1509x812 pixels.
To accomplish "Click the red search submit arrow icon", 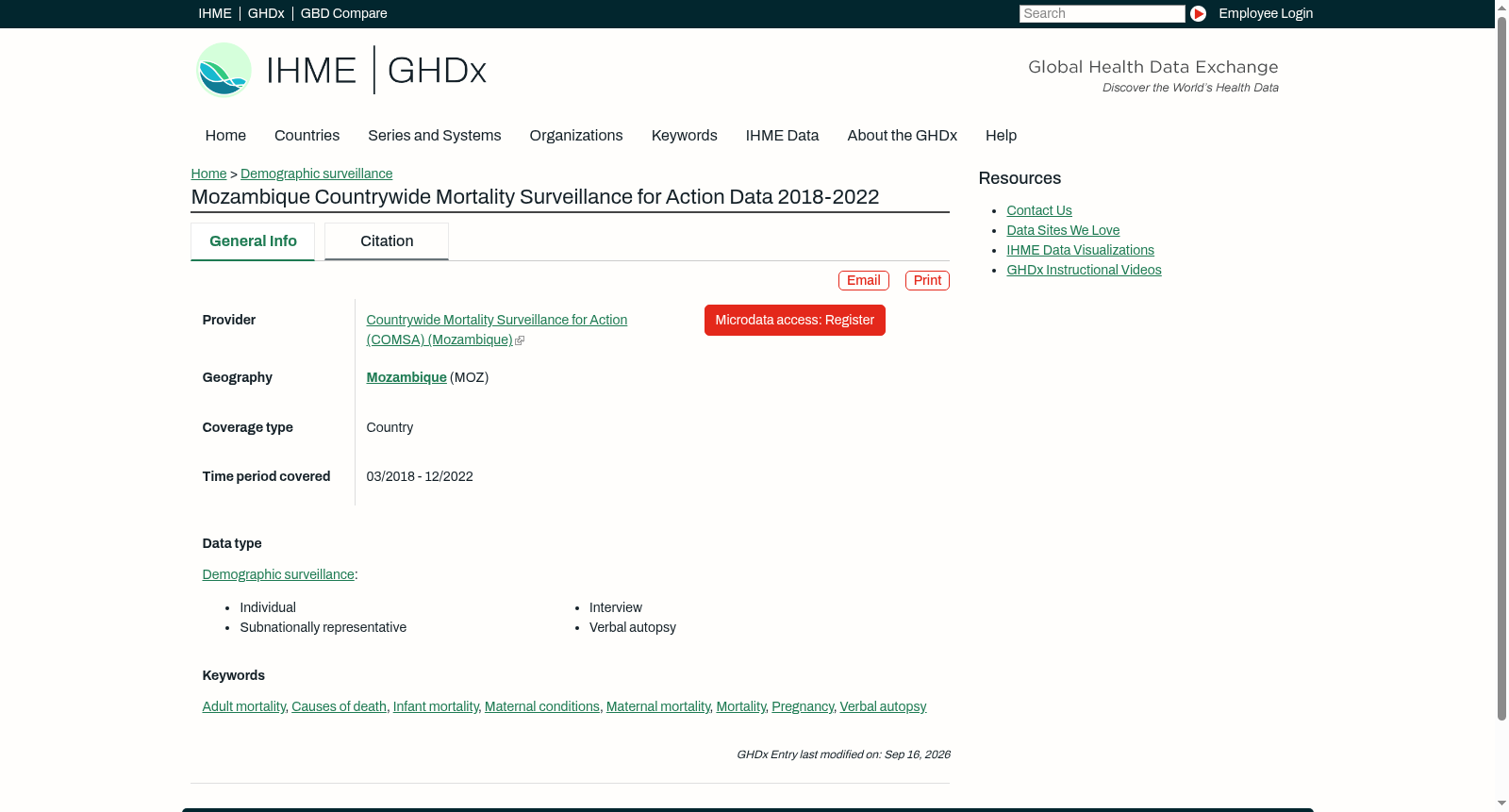I will click(x=1198, y=13).
